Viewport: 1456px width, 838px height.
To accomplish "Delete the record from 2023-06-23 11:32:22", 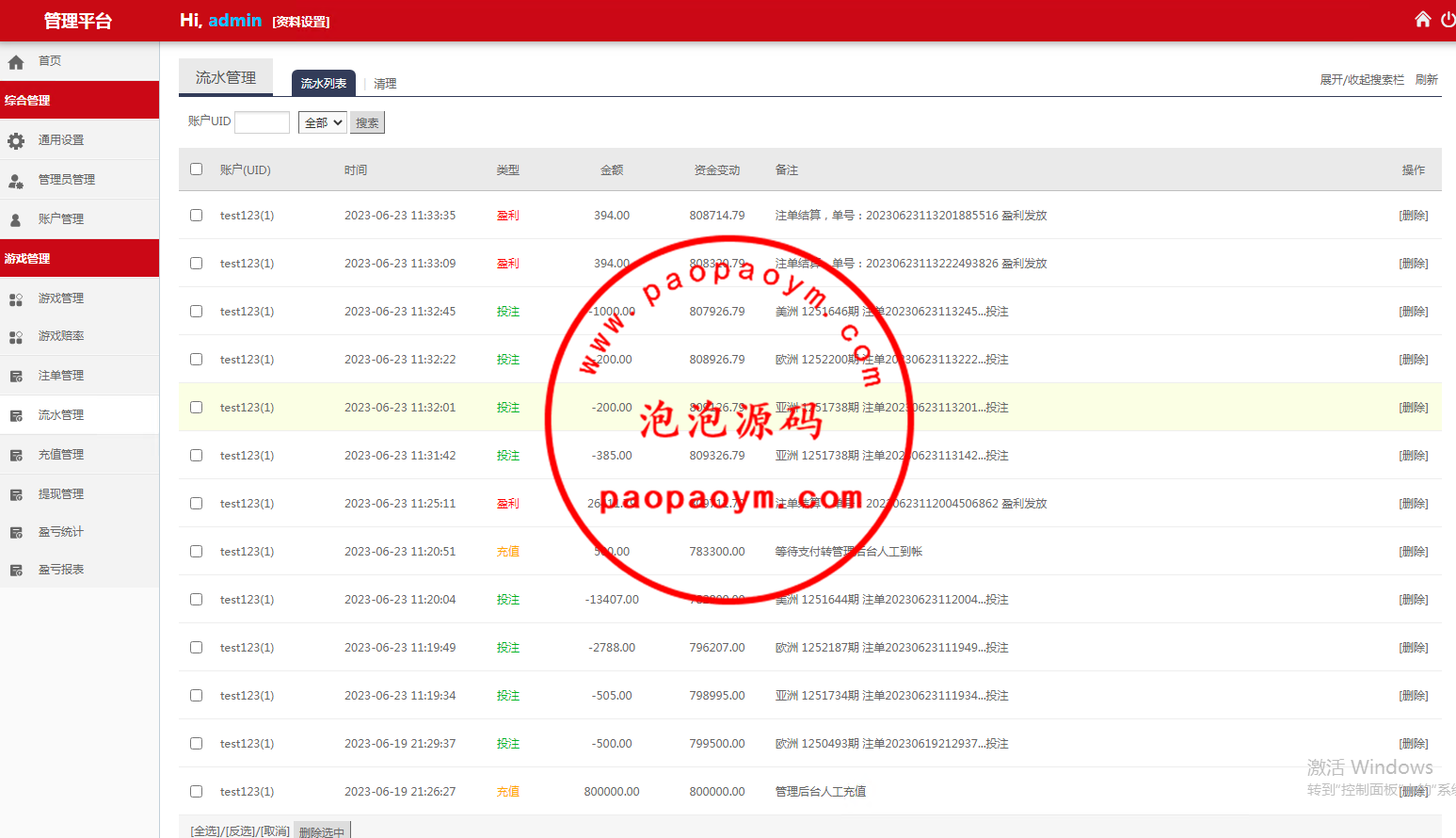I will pyautogui.click(x=1414, y=360).
